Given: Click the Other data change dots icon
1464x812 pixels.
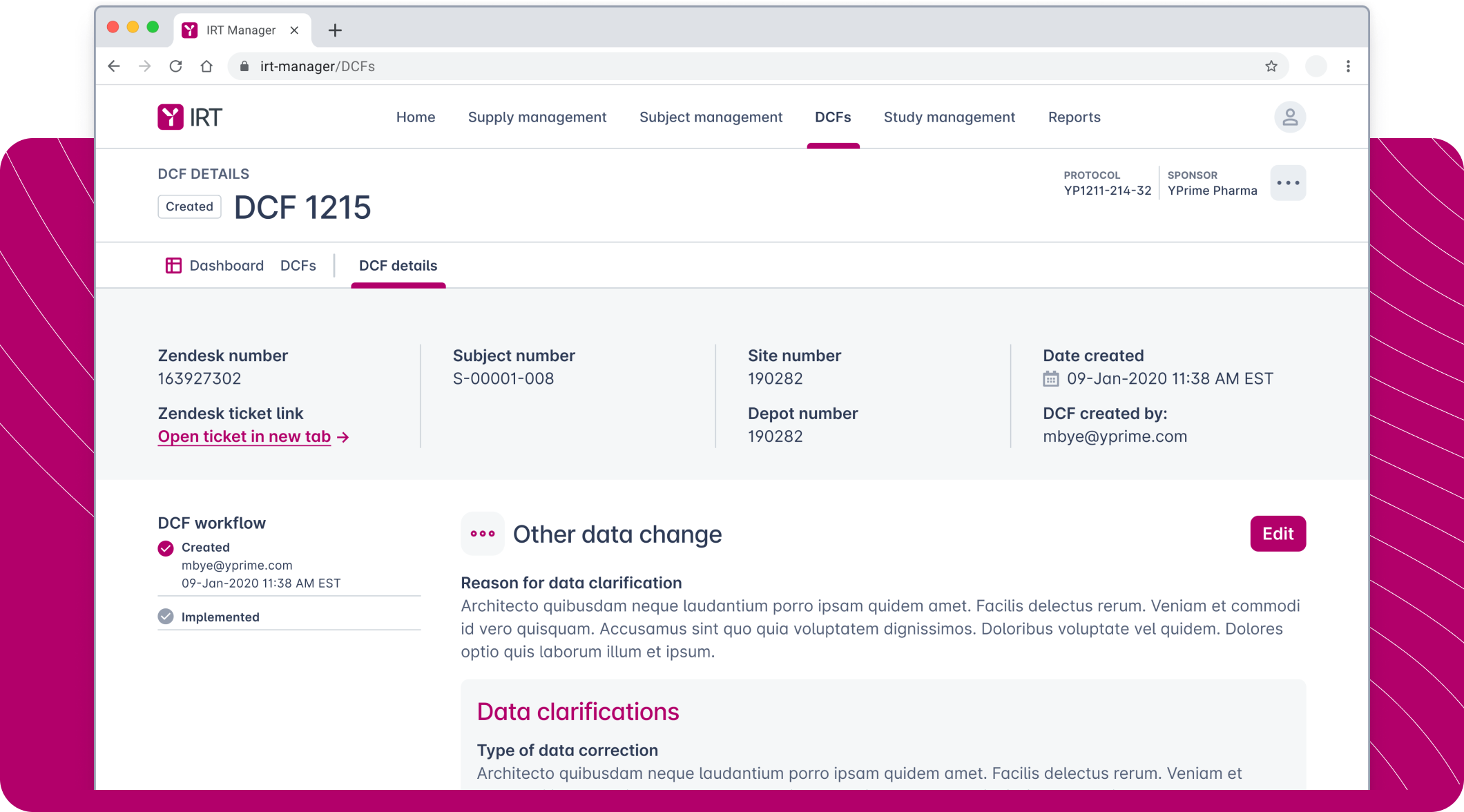Looking at the screenshot, I should pyautogui.click(x=483, y=534).
